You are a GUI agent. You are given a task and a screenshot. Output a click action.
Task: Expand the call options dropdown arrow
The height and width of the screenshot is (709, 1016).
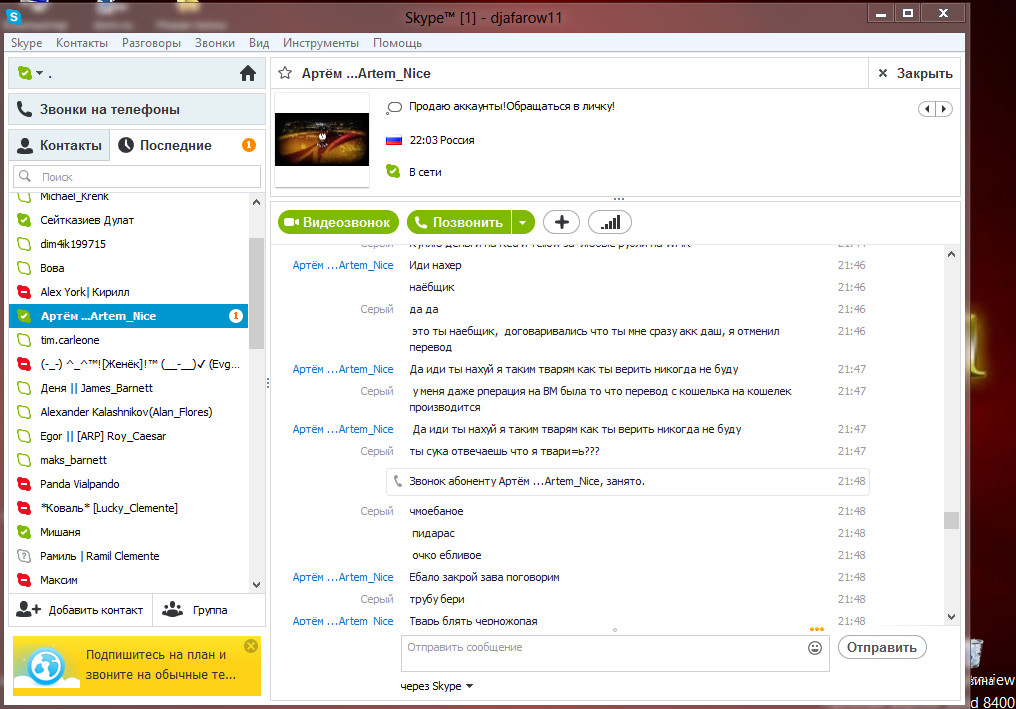523,222
